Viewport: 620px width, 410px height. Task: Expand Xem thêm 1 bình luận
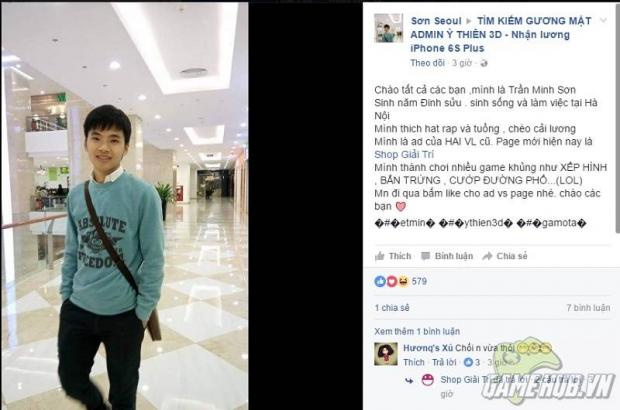click(x=417, y=331)
